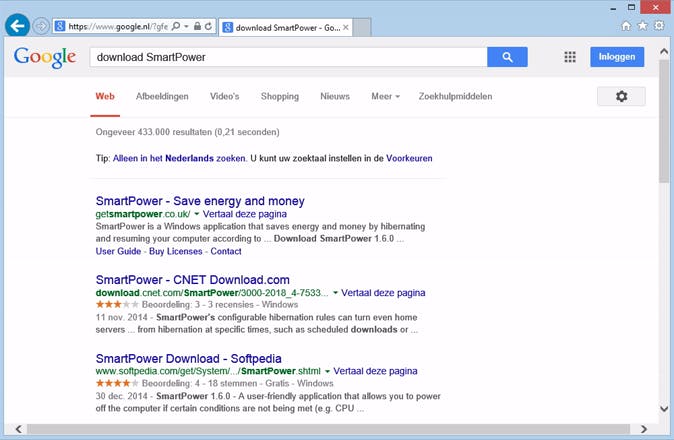Open the address bar dropdown arrow

click(x=186, y=26)
